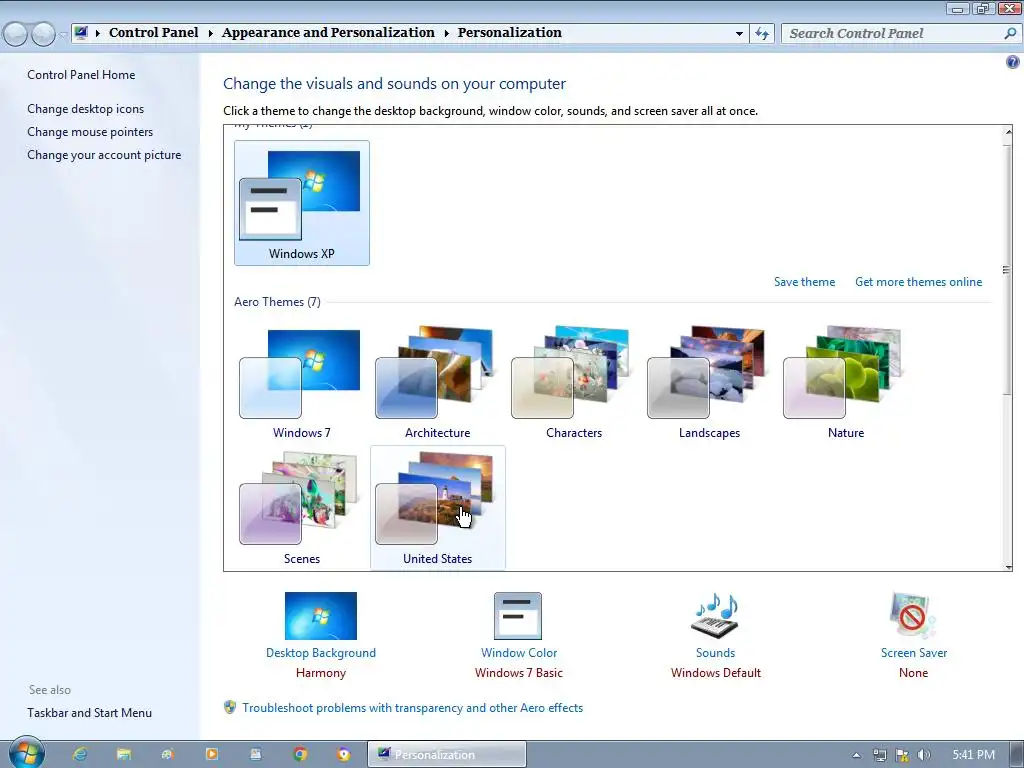Click the themes list scrollbar thumb
The width and height of the screenshot is (1024, 768).
point(1006,270)
